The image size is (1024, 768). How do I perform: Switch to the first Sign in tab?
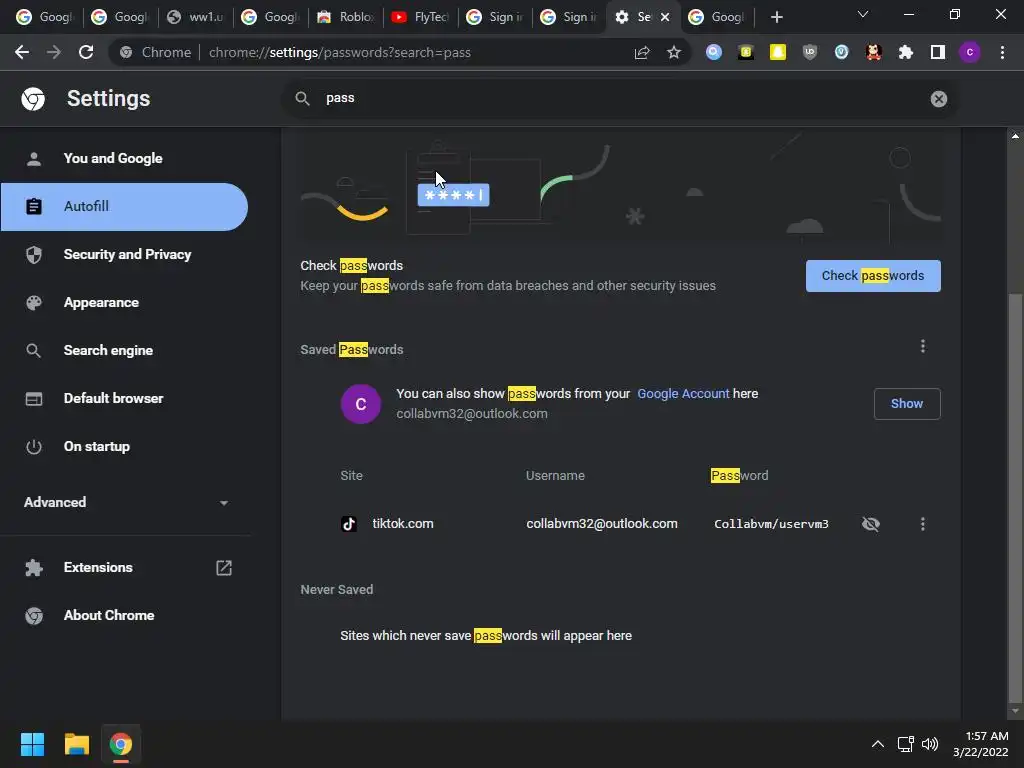tap(495, 17)
